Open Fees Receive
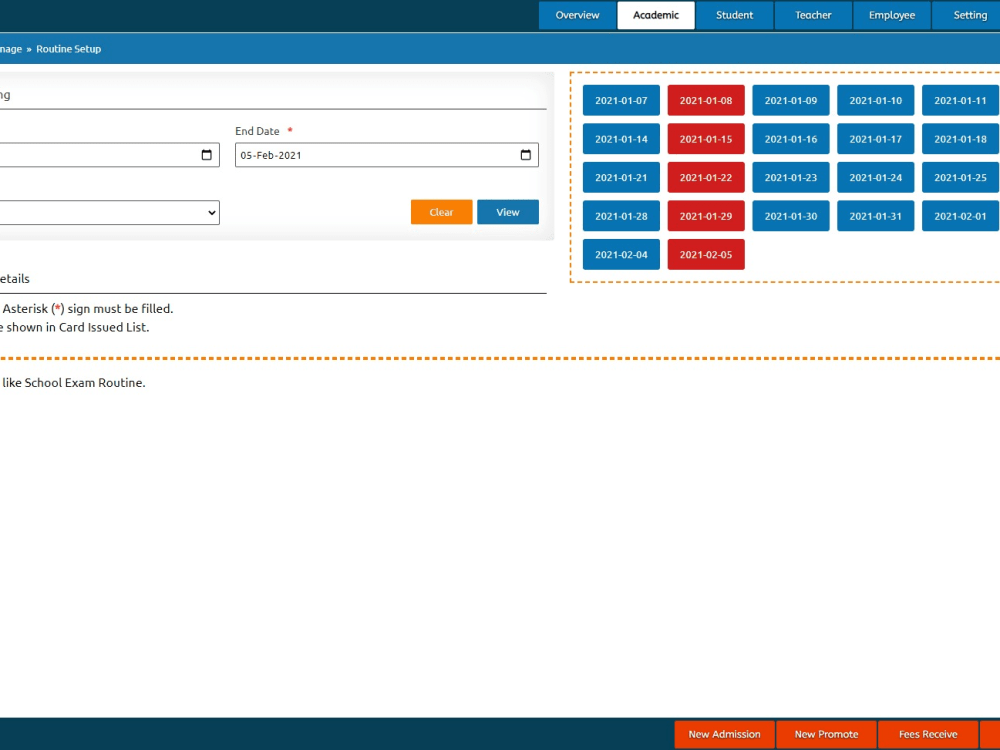The height and width of the screenshot is (750, 1000). tap(928, 734)
